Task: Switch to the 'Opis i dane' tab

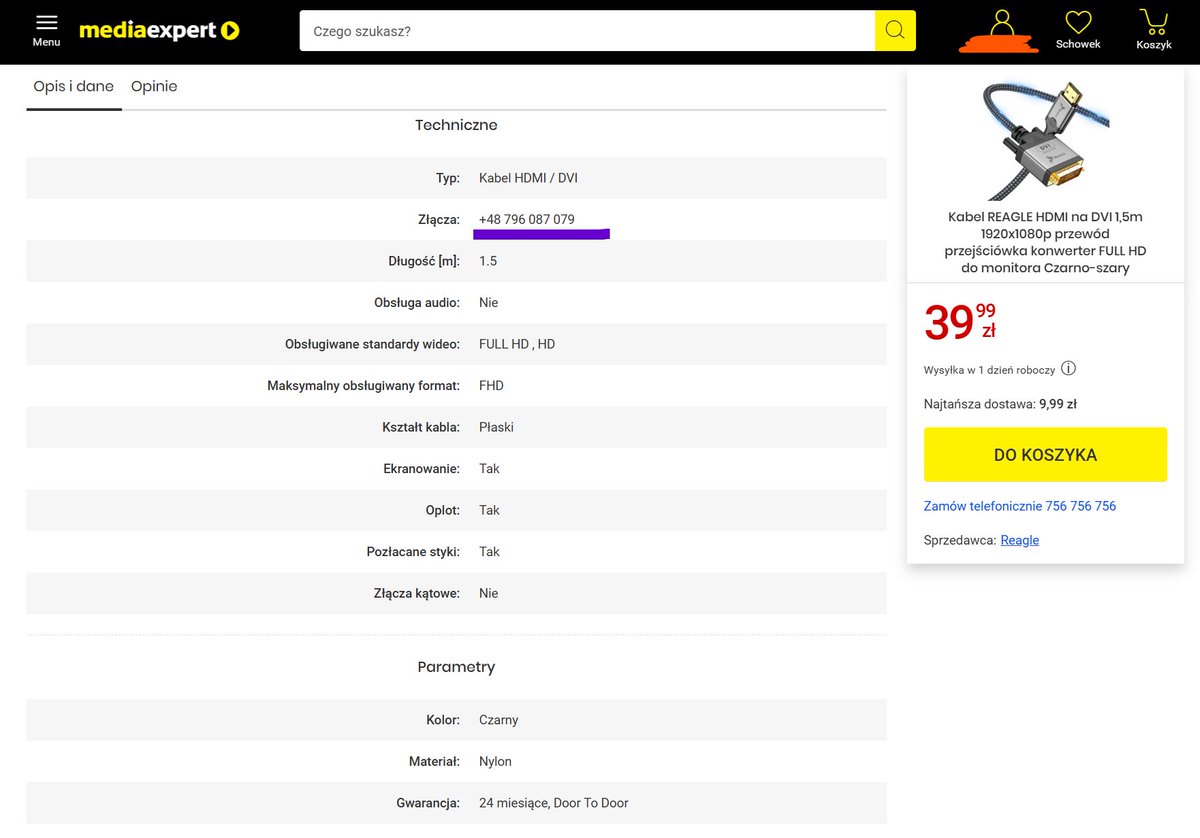Action: tap(74, 86)
